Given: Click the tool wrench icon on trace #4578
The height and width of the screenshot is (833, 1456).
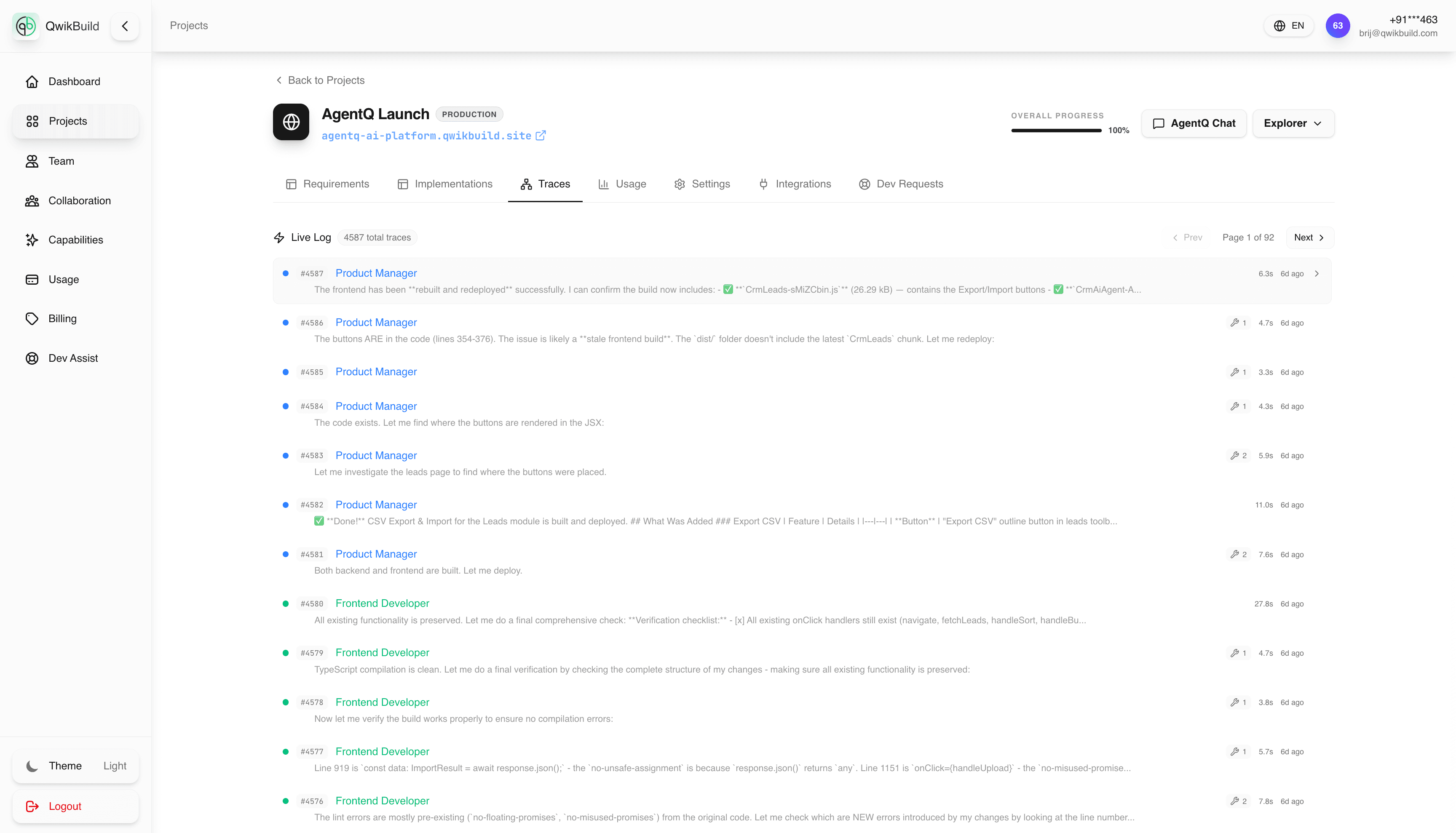Looking at the screenshot, I should (1235, 702).
